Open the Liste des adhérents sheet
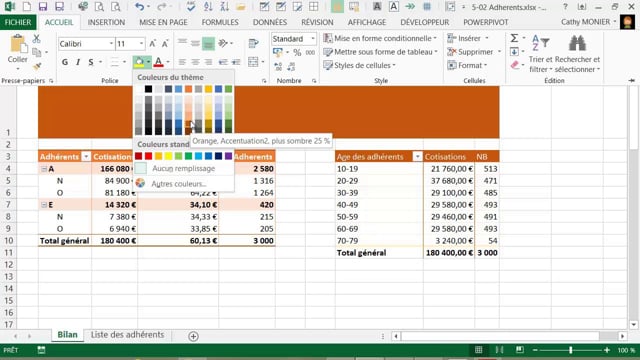This screenshot has width=640, height=360. point(127,335)
